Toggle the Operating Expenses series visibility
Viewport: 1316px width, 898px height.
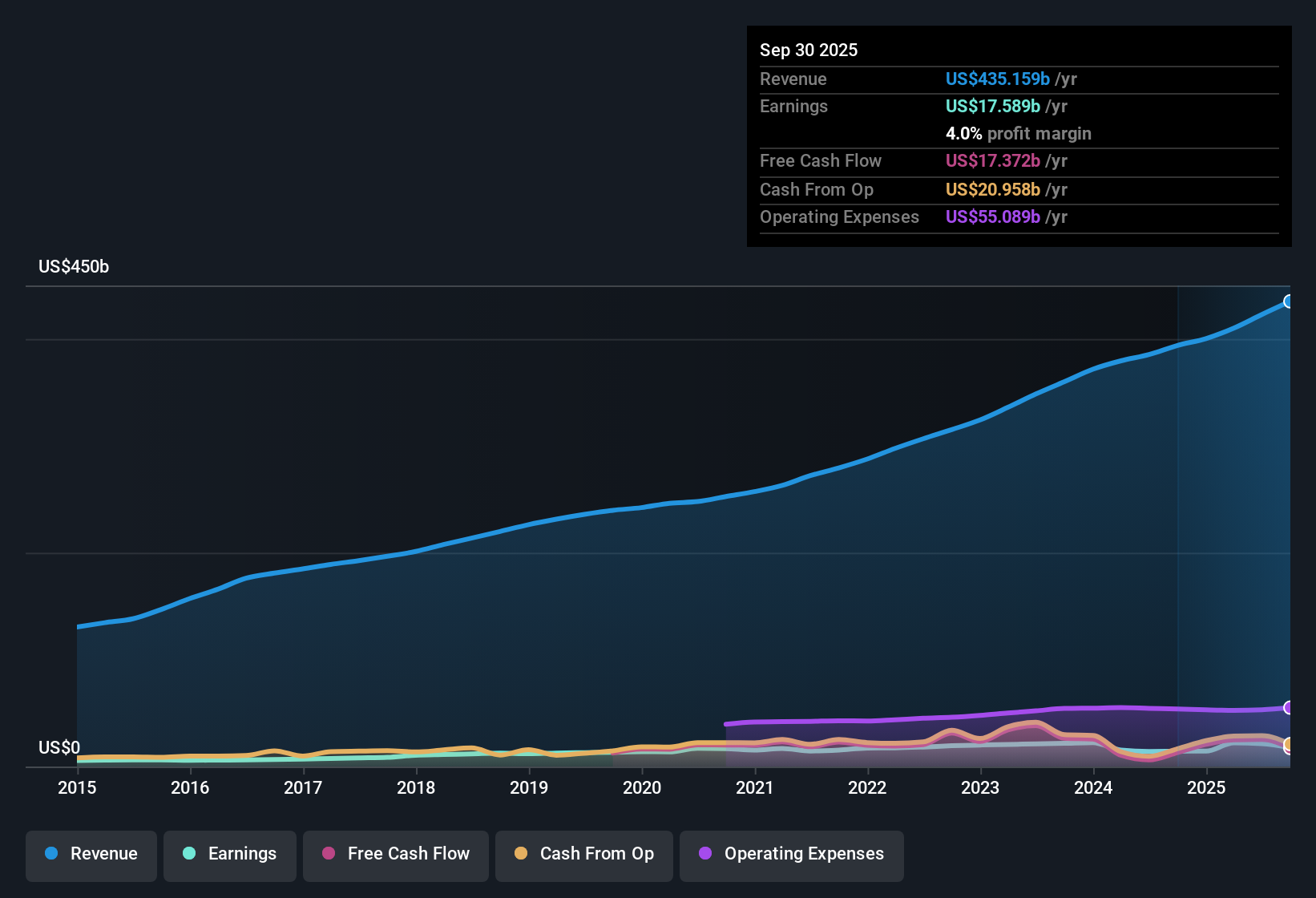791,854
